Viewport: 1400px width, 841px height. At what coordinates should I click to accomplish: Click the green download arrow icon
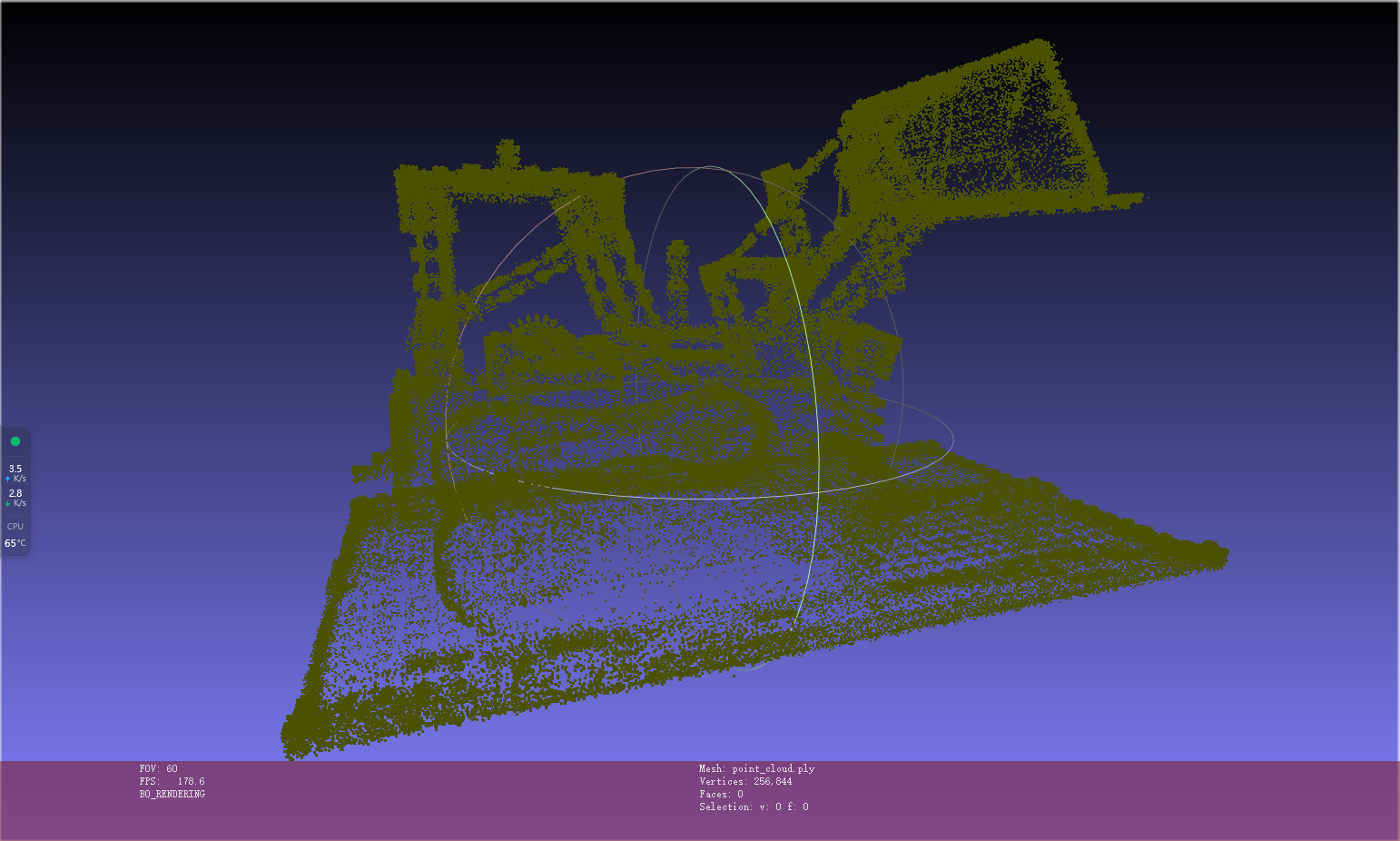(x=5, y=503)
